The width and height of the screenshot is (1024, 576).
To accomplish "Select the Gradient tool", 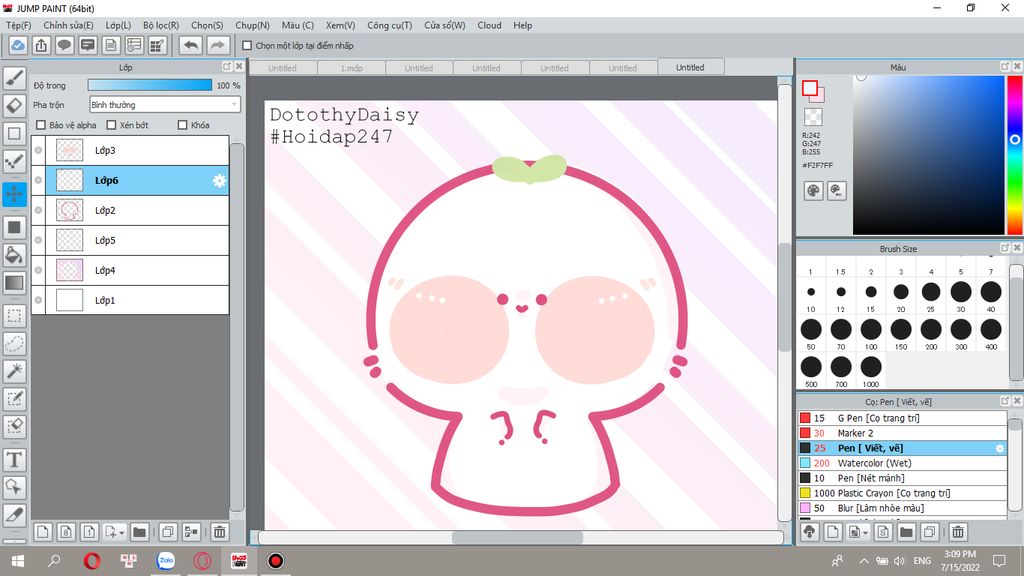I will 14,283.
